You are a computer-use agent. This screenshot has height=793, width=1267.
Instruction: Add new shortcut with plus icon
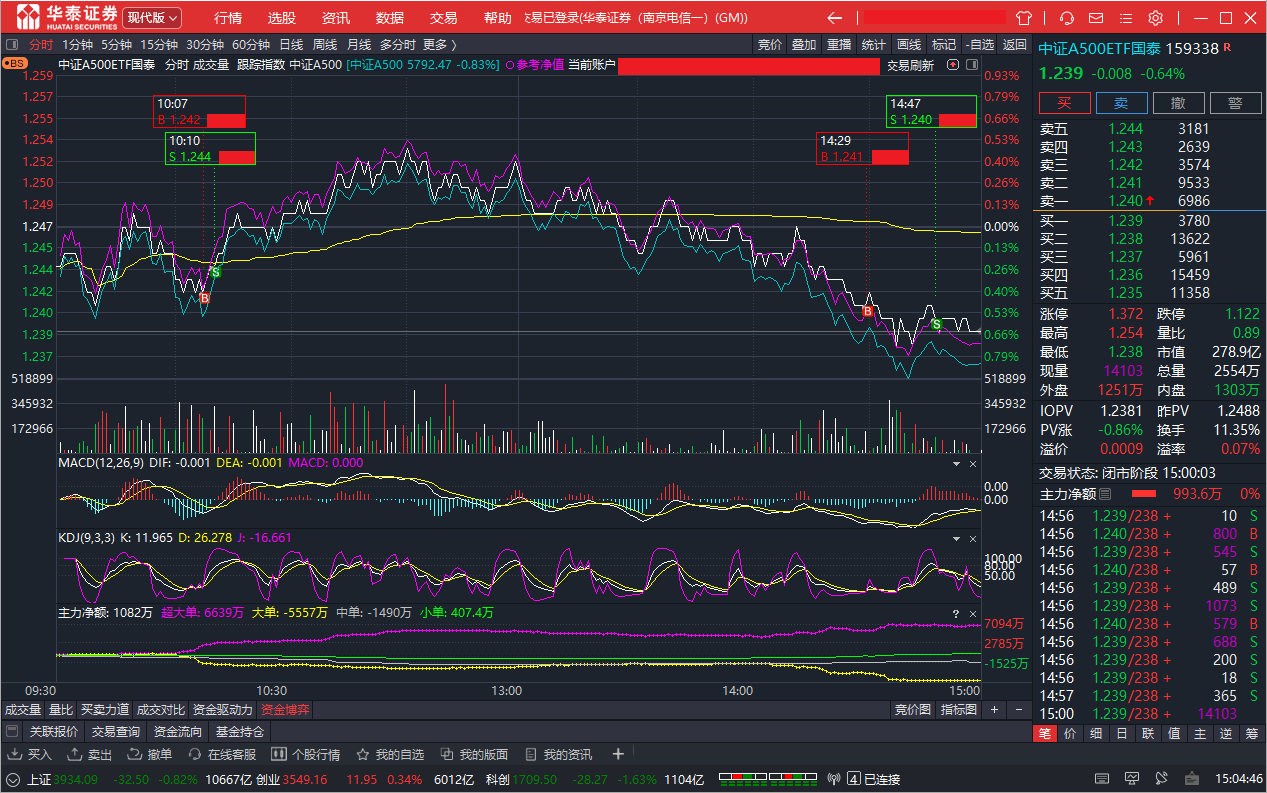tap(618, 754)
